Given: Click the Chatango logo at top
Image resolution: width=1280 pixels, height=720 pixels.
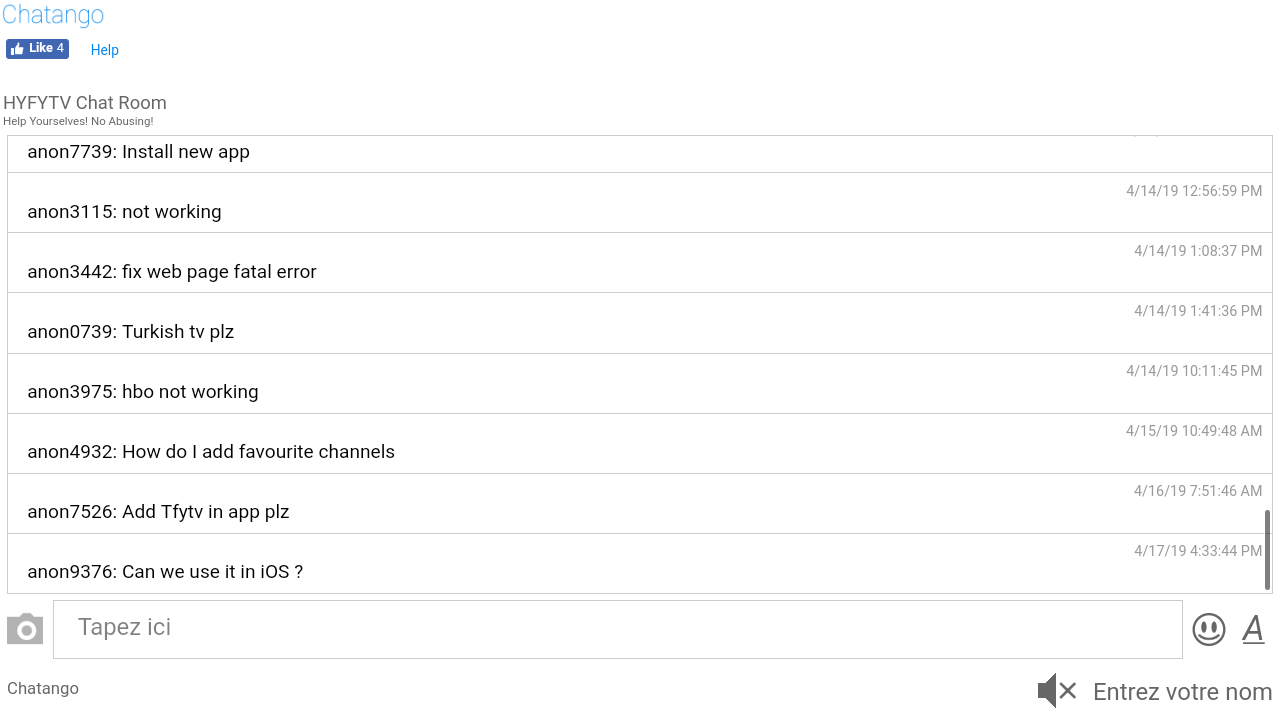Looking at the screenshot, I should point(53,15).
